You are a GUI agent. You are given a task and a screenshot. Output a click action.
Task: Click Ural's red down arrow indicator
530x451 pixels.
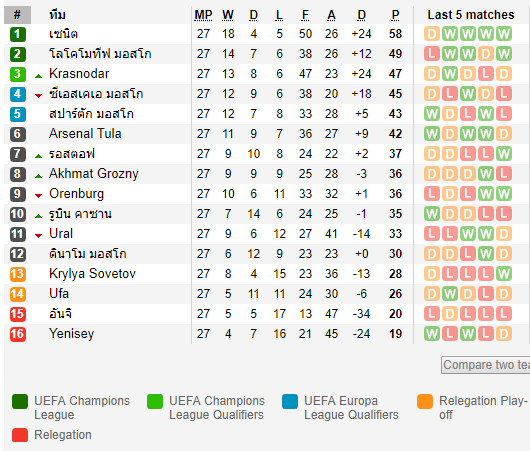[39, 236]
